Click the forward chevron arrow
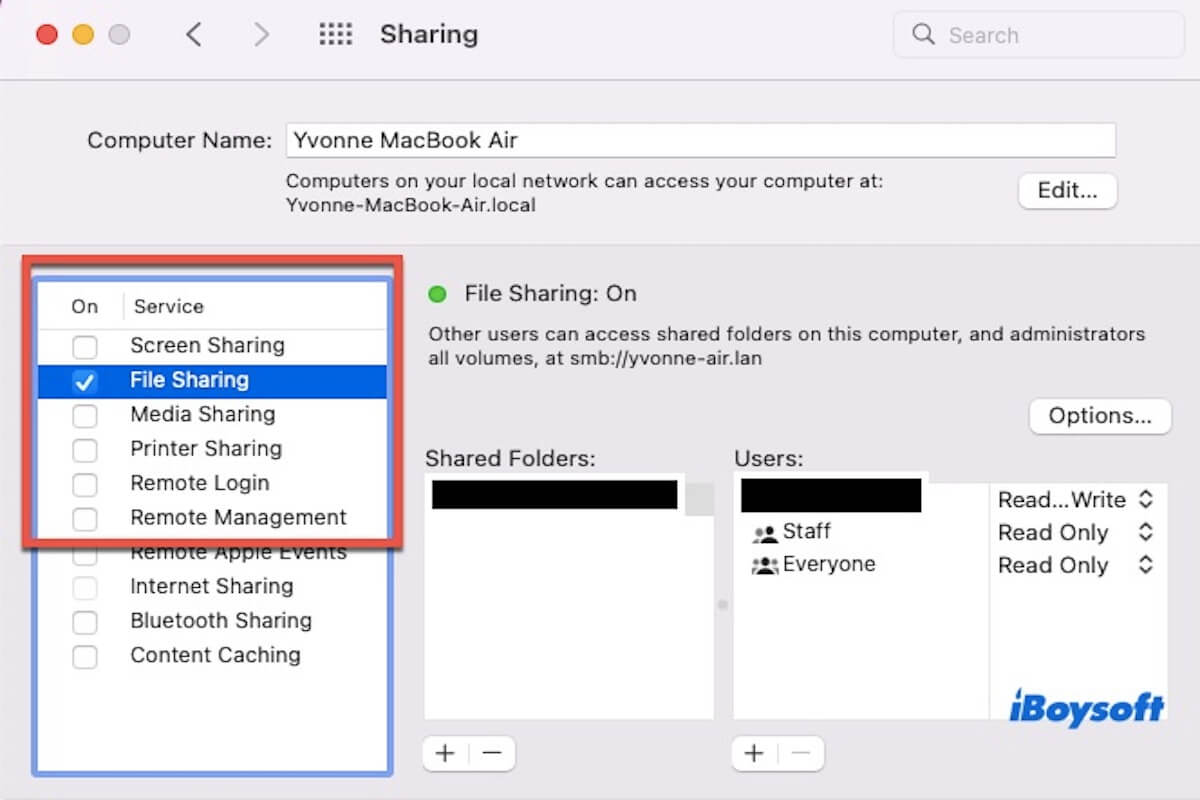 click(261, 35)
